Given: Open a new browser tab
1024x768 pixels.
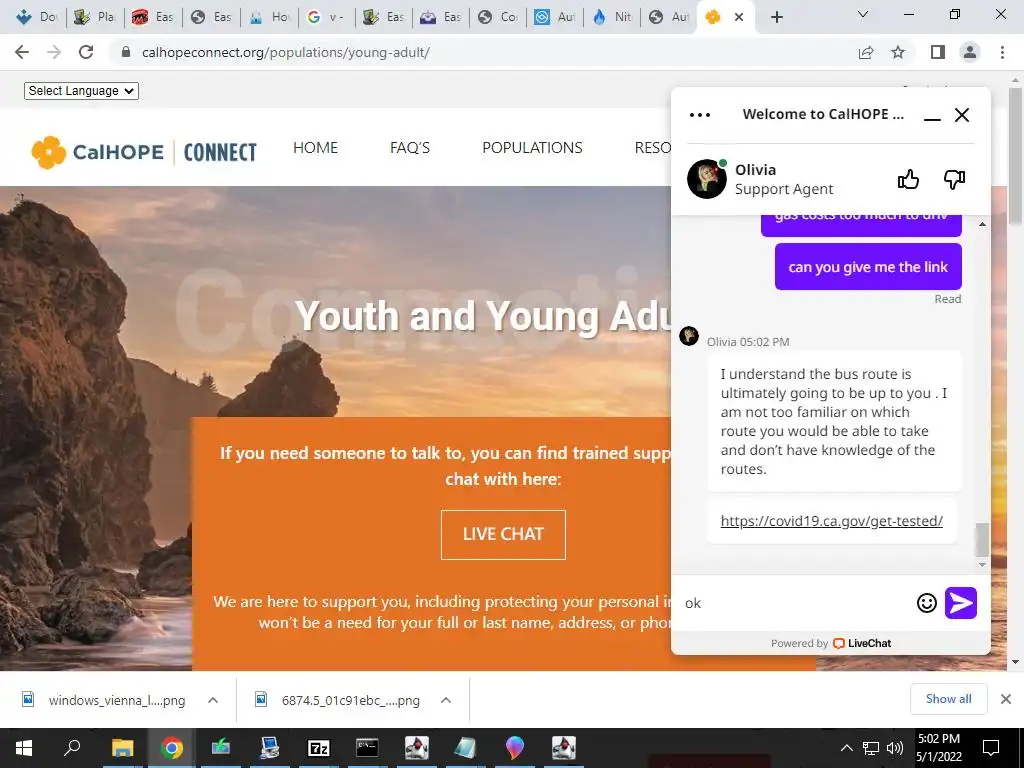Looking at the screenshot, I should point(776,17).
